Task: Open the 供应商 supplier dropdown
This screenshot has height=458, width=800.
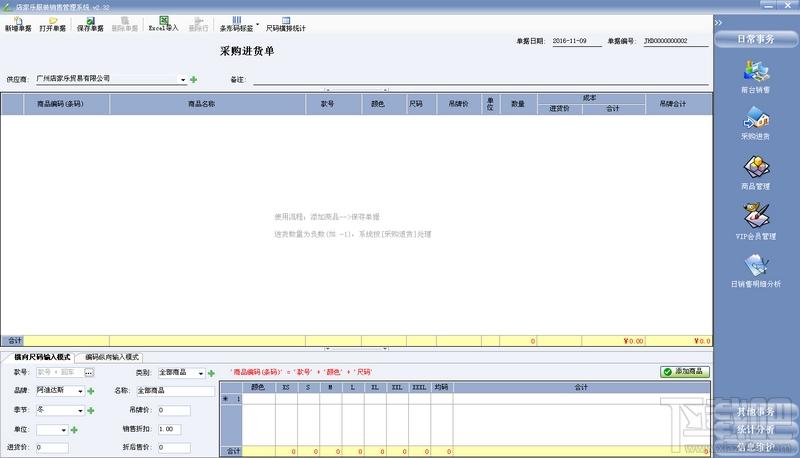Action: tap(183, 80)
